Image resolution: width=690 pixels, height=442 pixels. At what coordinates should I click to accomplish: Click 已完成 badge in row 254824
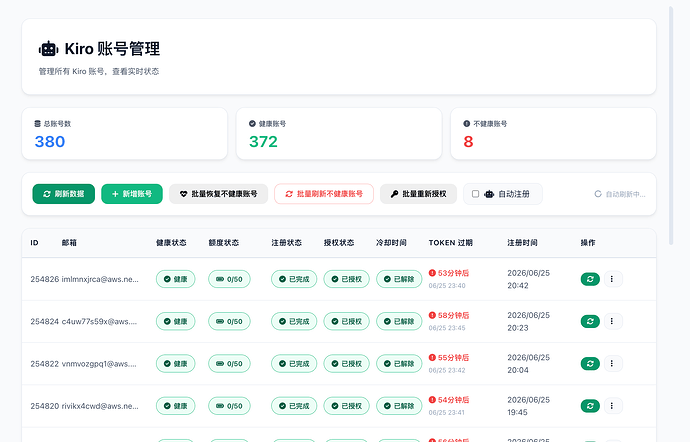tap(294, 321)
